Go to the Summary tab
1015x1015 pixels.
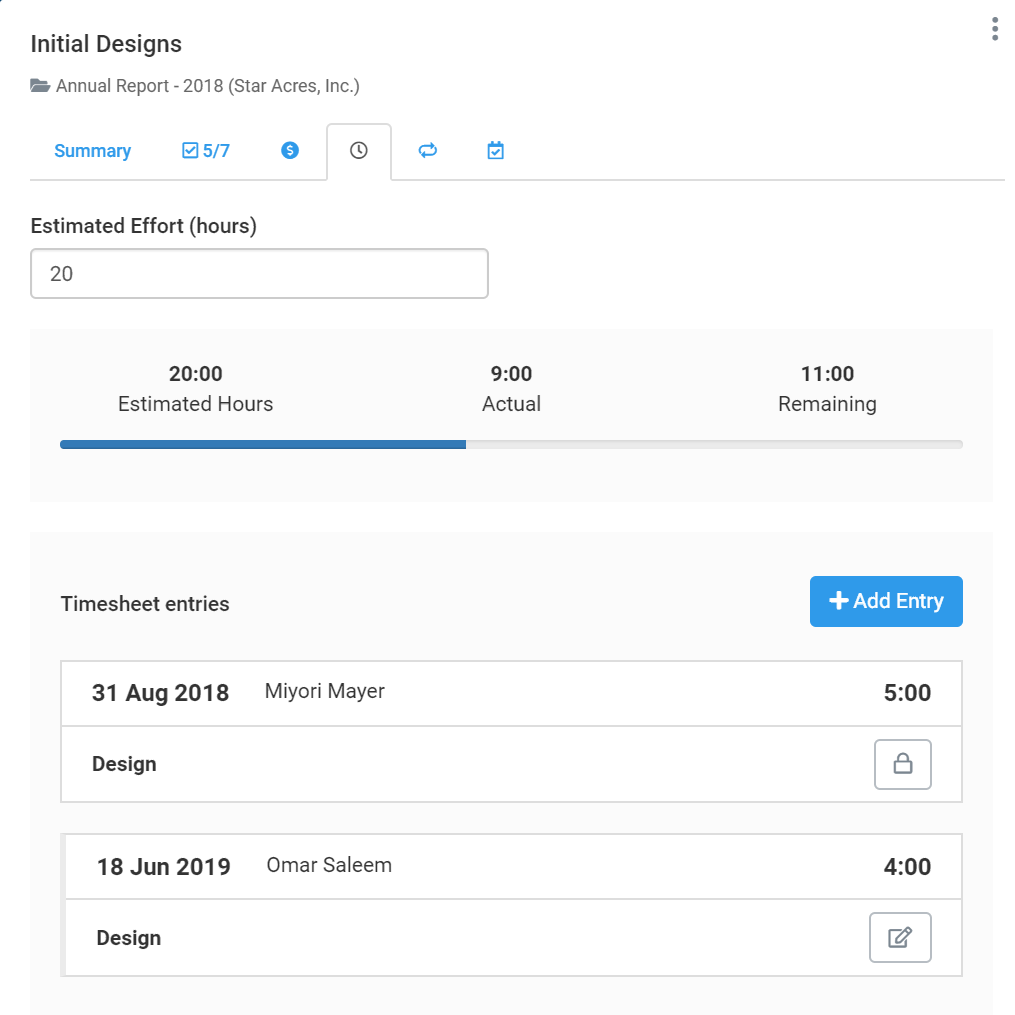(93, 151)
